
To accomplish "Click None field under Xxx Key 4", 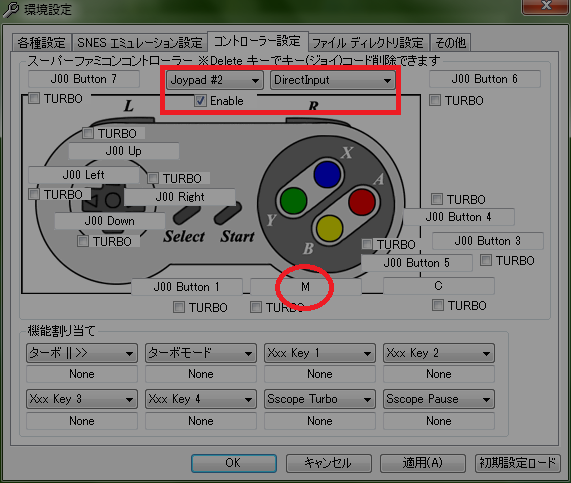I will tap(201, 421).
